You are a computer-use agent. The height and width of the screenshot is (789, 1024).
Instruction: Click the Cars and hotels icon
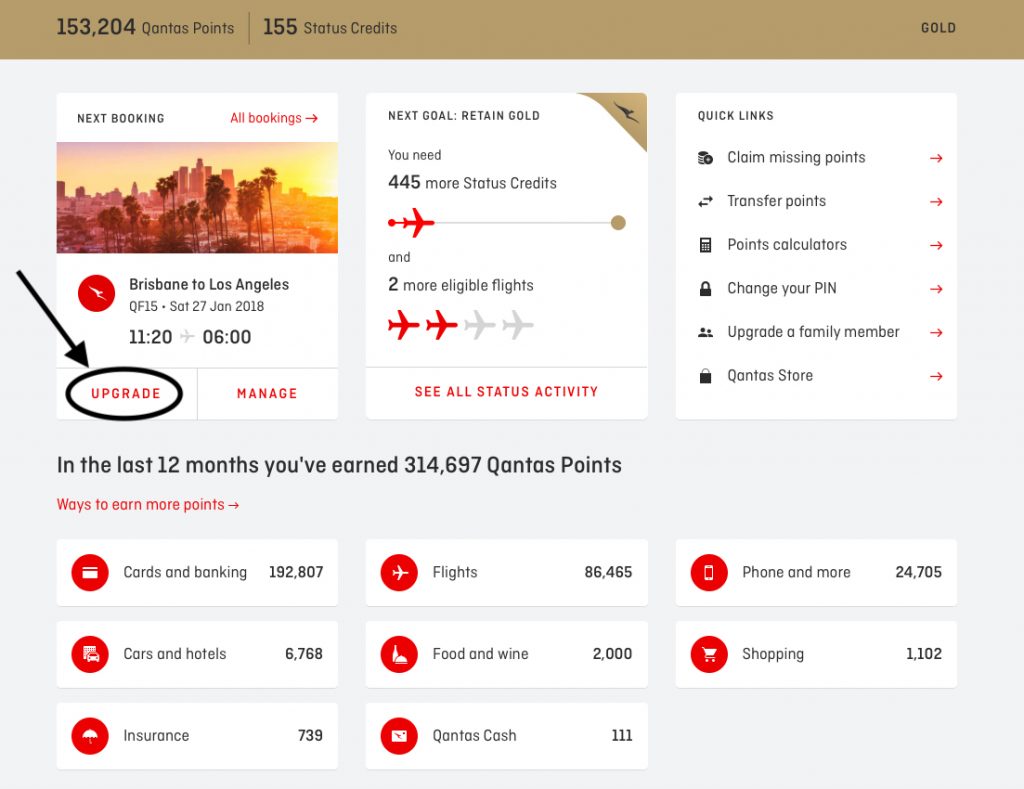90,654
